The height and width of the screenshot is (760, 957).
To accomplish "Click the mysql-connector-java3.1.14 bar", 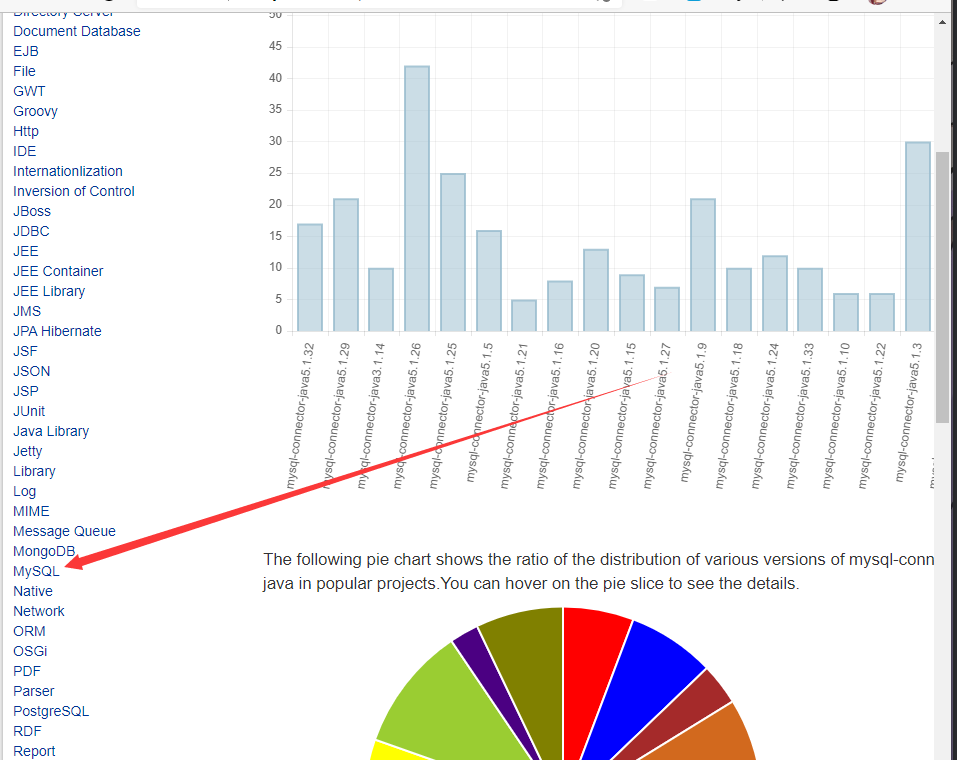I will pos(381,300).
